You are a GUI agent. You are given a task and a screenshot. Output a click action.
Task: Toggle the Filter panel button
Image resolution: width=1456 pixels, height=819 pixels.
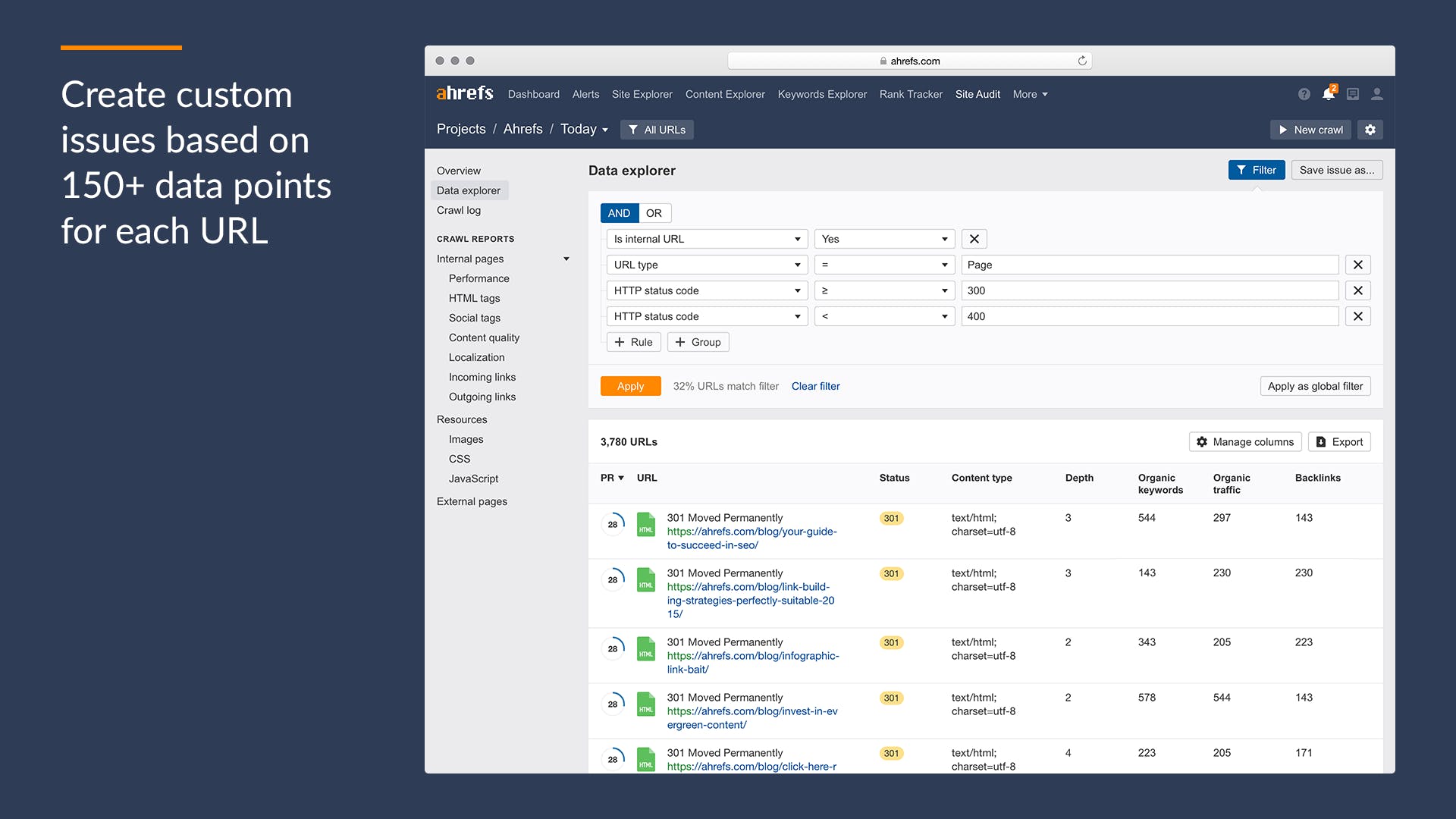click(1256, 170)
